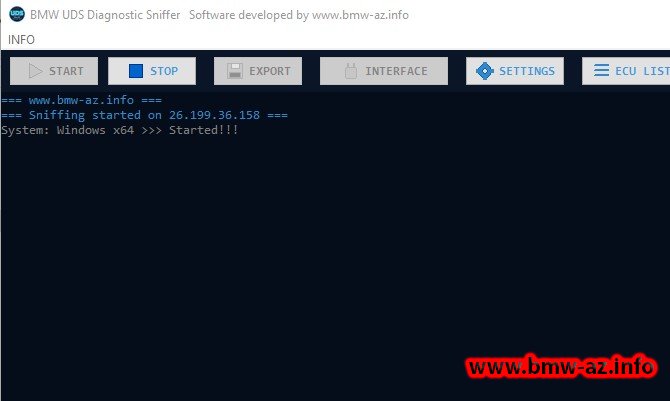This screenshot has width=670, height=401.
Task: Select the 'System: Windows x64' log line
Action: pos(119,130)
